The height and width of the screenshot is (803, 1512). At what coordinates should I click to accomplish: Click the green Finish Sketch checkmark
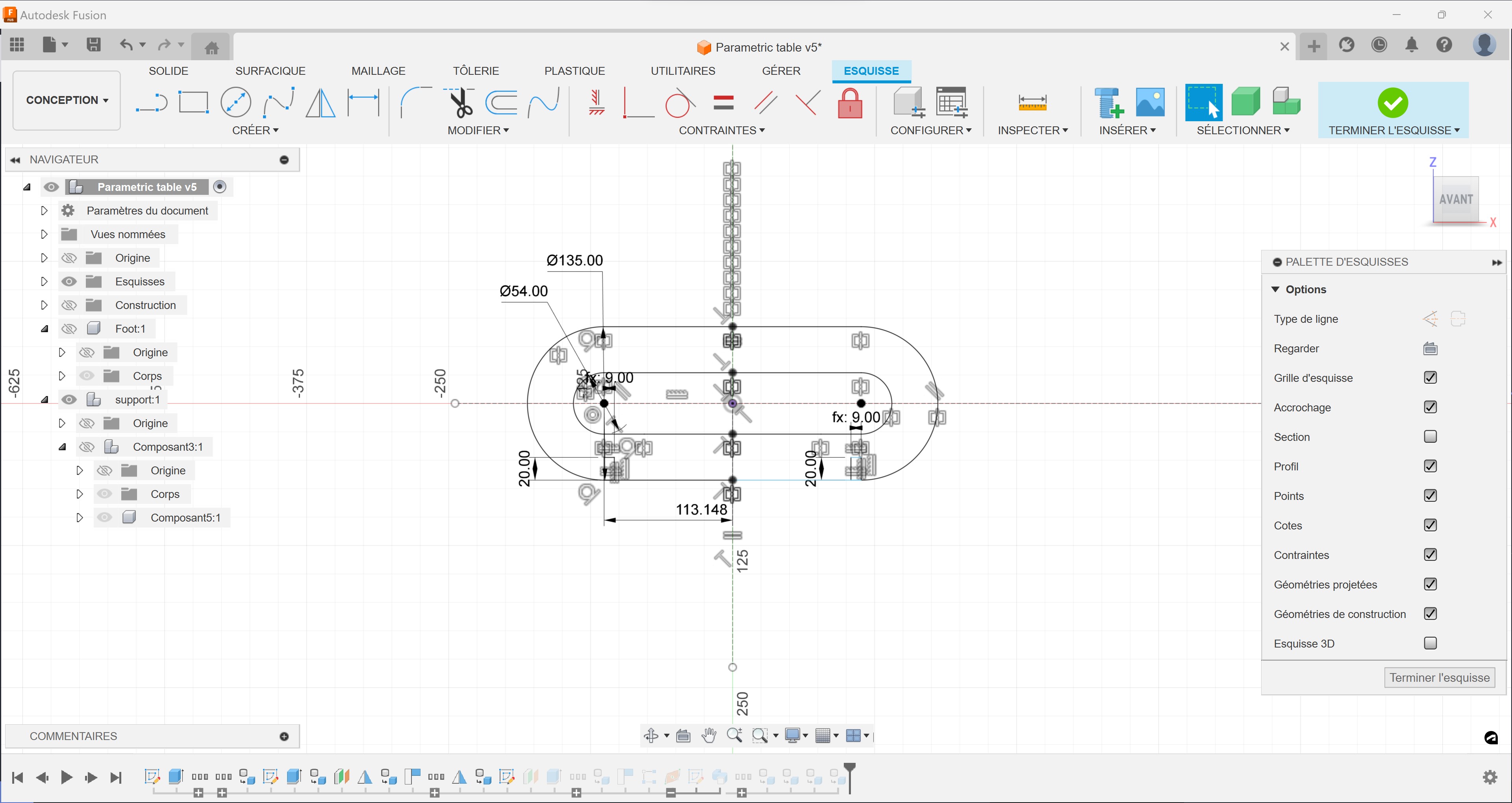click(1392, 103)
